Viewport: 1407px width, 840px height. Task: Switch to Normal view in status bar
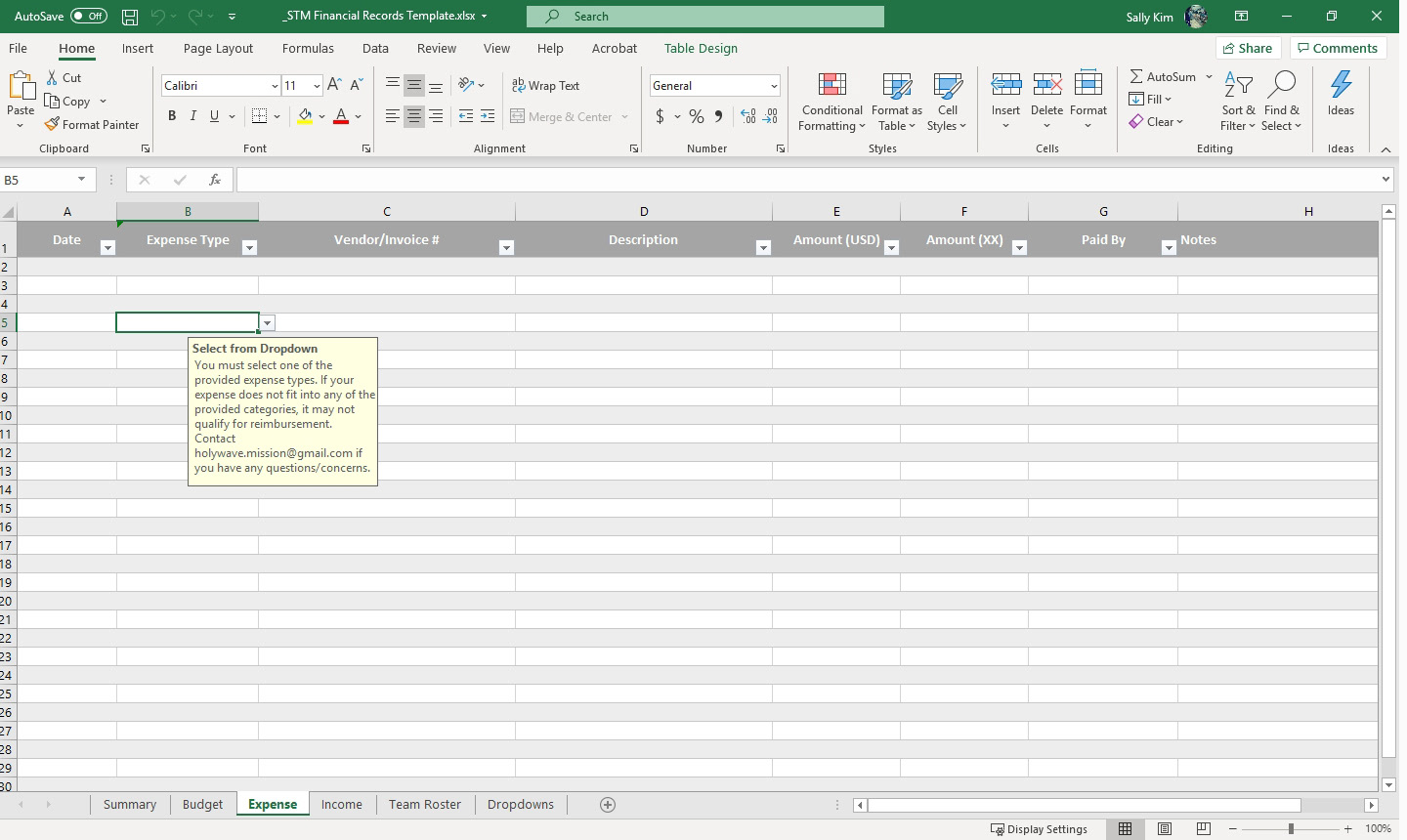pos(1126,829)
